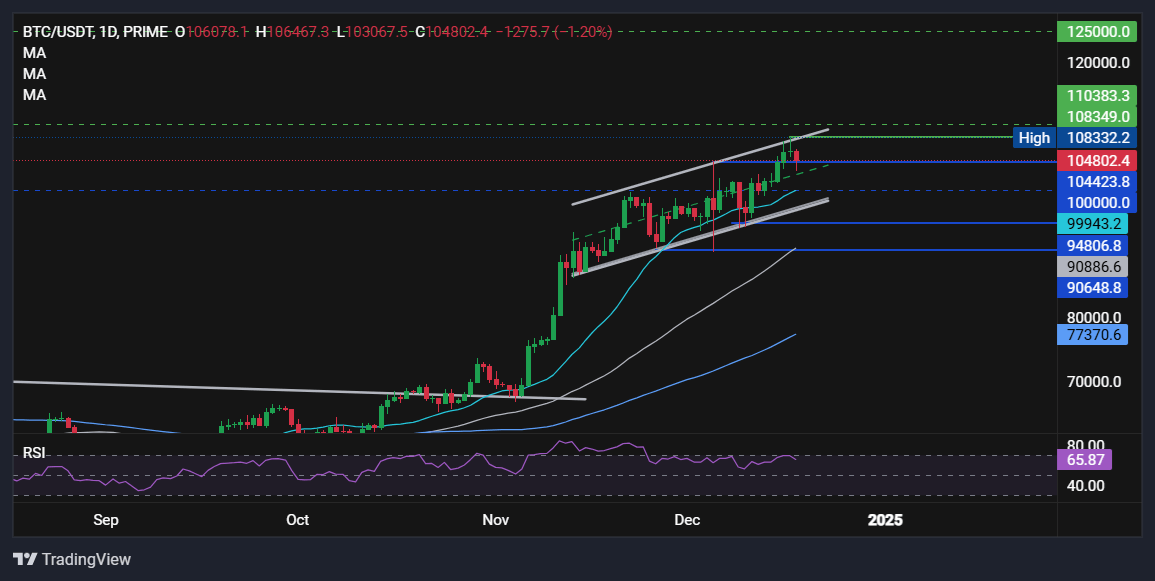Screen dimensions: 1155x581
Task: Click the gray 90886.6 price label
Action: 1093,266
